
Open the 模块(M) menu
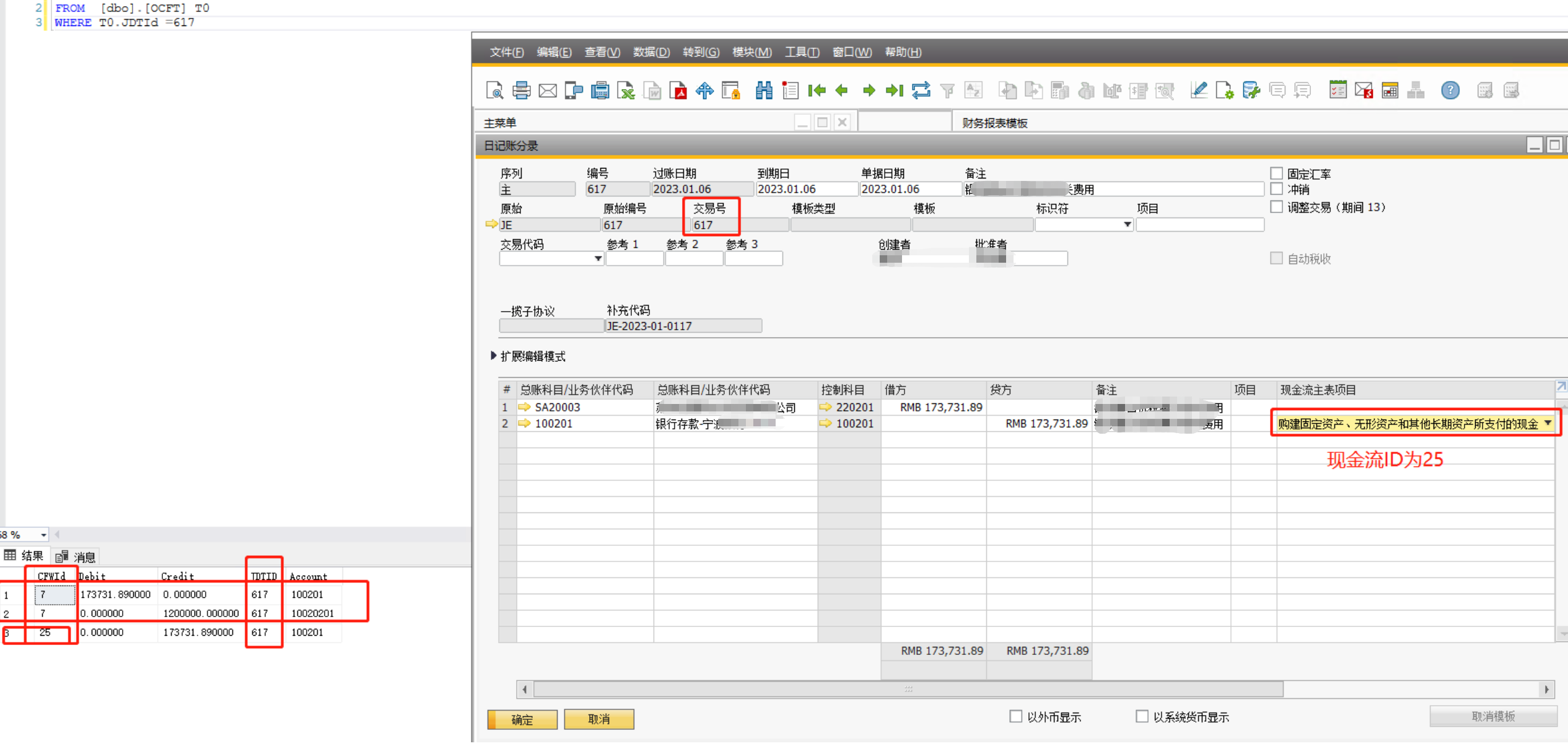[751, 53]
